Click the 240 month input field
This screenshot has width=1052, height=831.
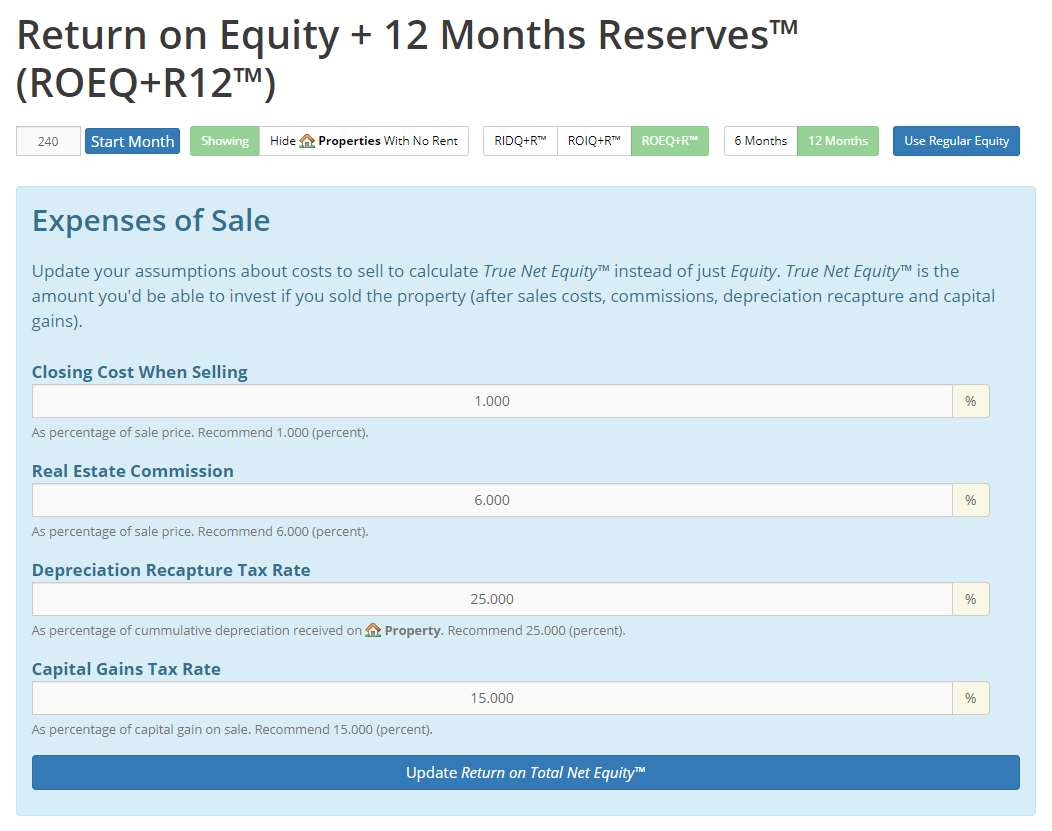[x=47, y=140]
